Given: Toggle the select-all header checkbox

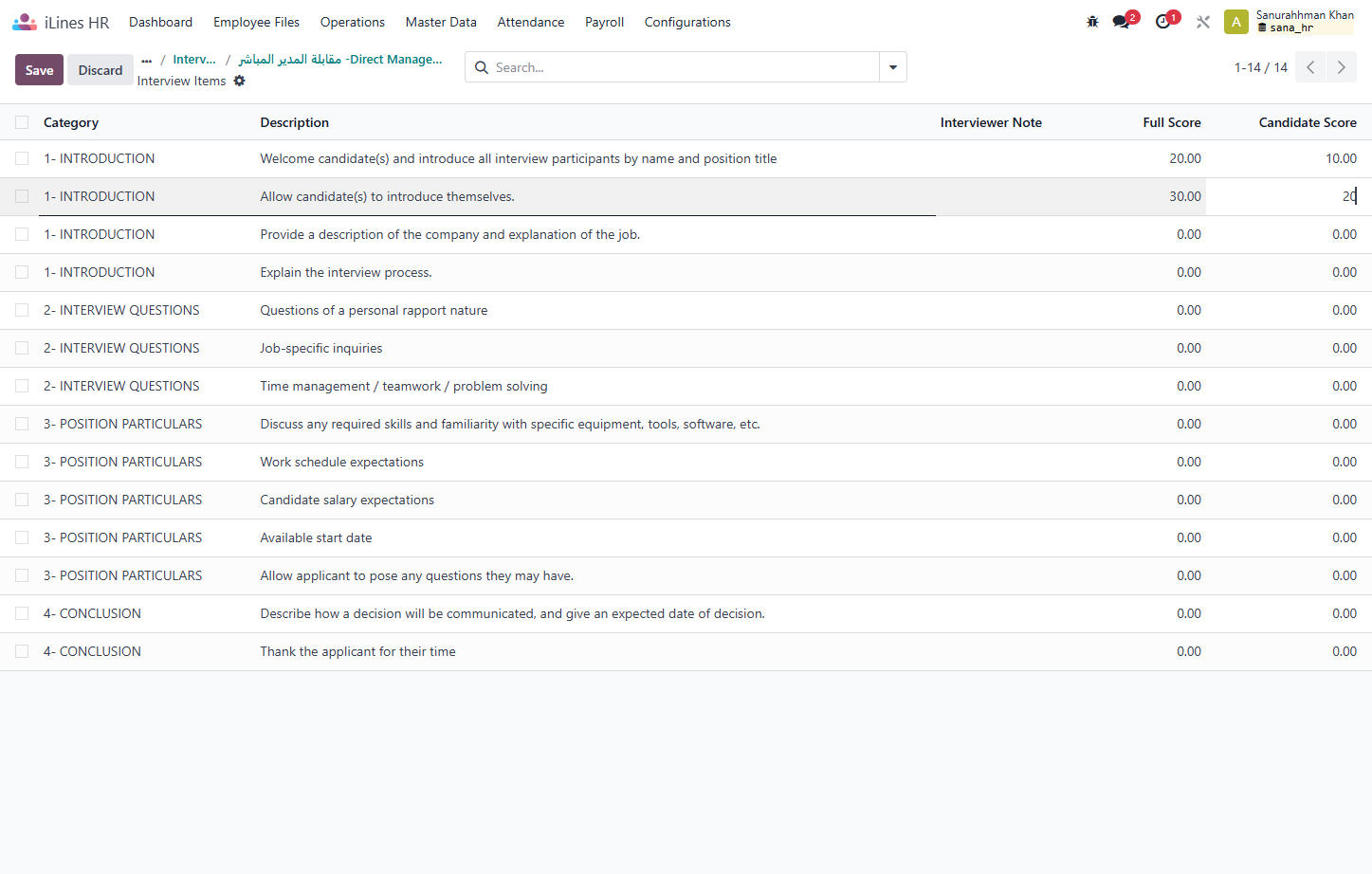Looking at the screenshot, I should [x=22, y=122].
